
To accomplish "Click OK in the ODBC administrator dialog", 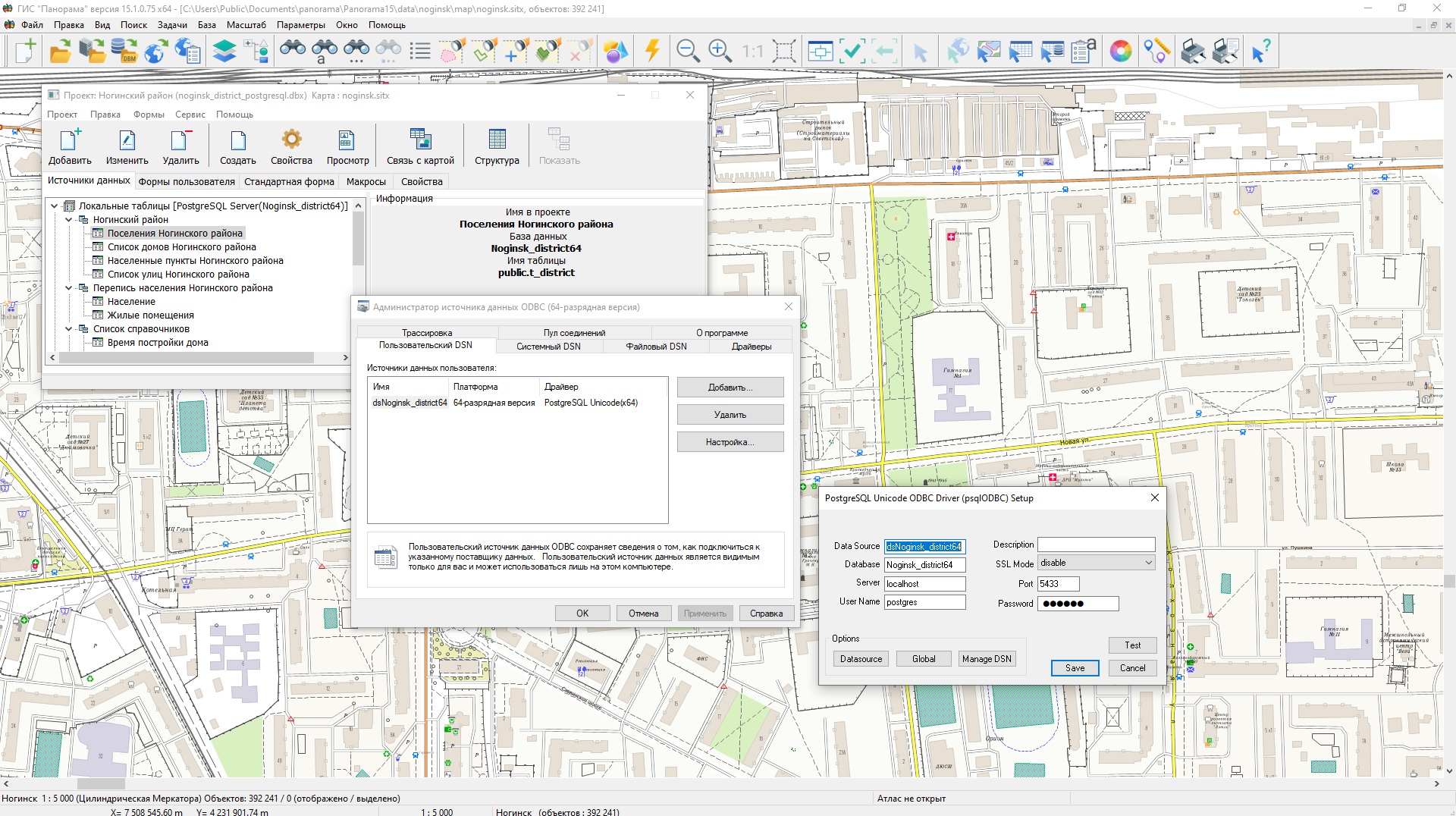I will point(582,613).
